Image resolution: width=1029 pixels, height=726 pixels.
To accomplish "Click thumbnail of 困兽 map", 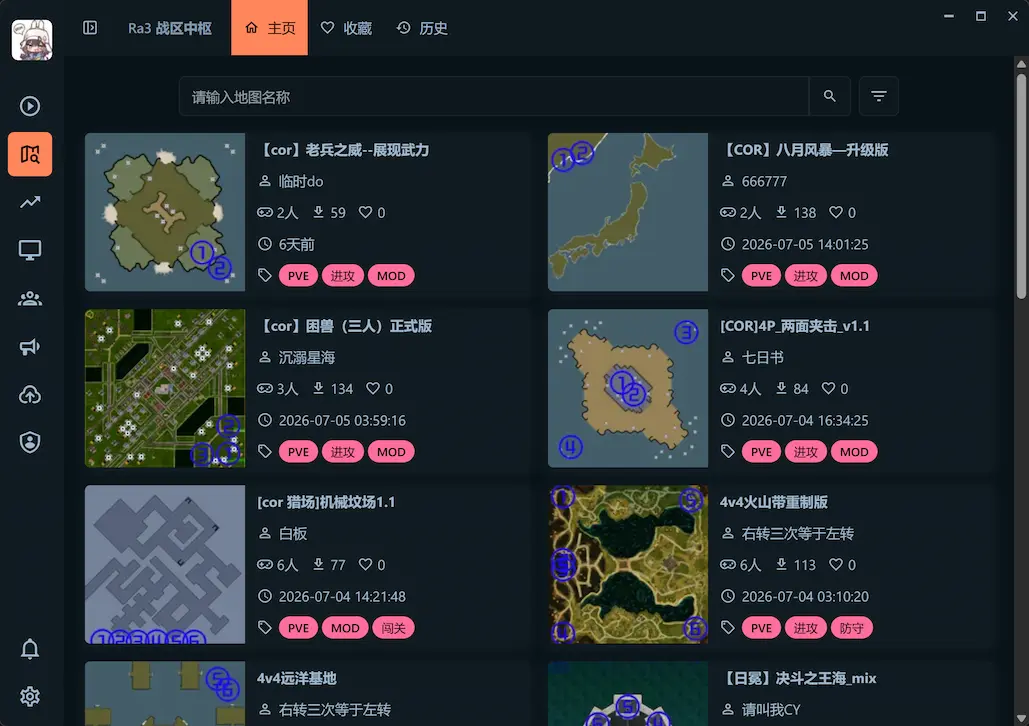I will pyautogui.click(x=165, y=388).
